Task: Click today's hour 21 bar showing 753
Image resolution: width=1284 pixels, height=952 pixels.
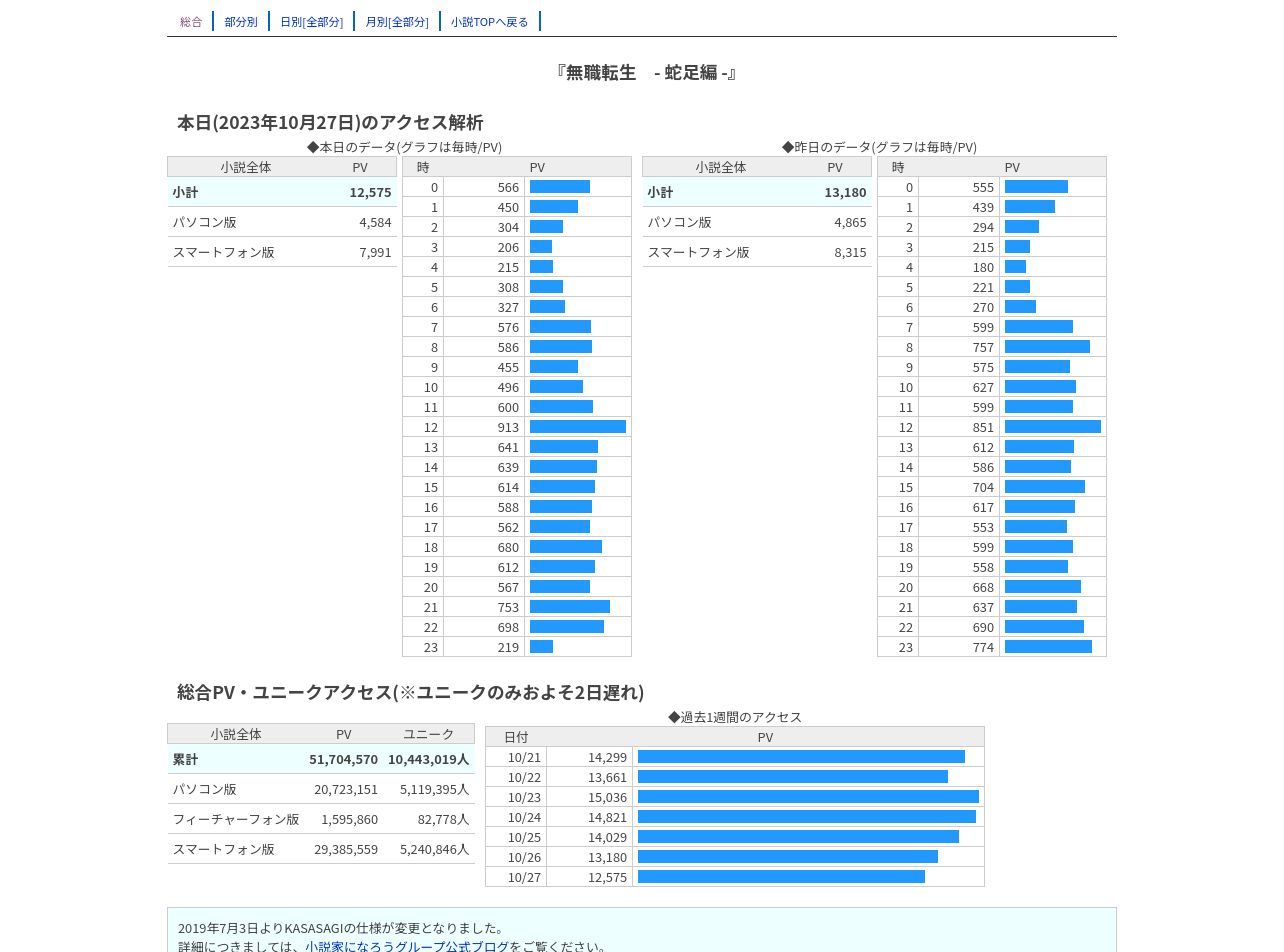Action: coord(570,607)
